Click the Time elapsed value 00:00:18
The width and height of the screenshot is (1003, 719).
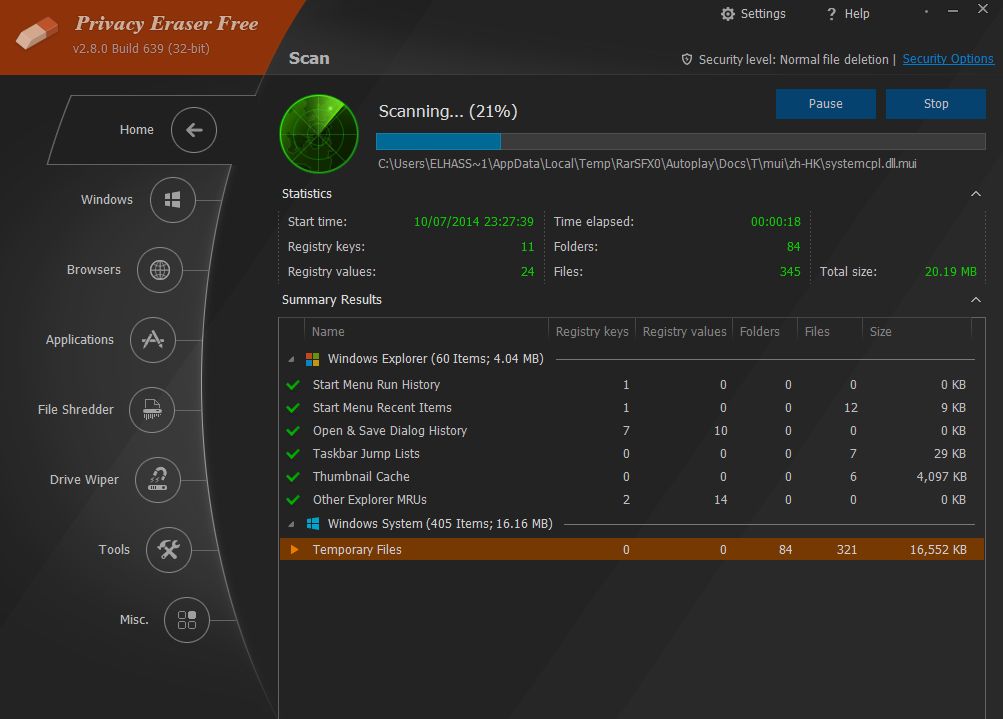pyautogui.click(x=775, y=222)
